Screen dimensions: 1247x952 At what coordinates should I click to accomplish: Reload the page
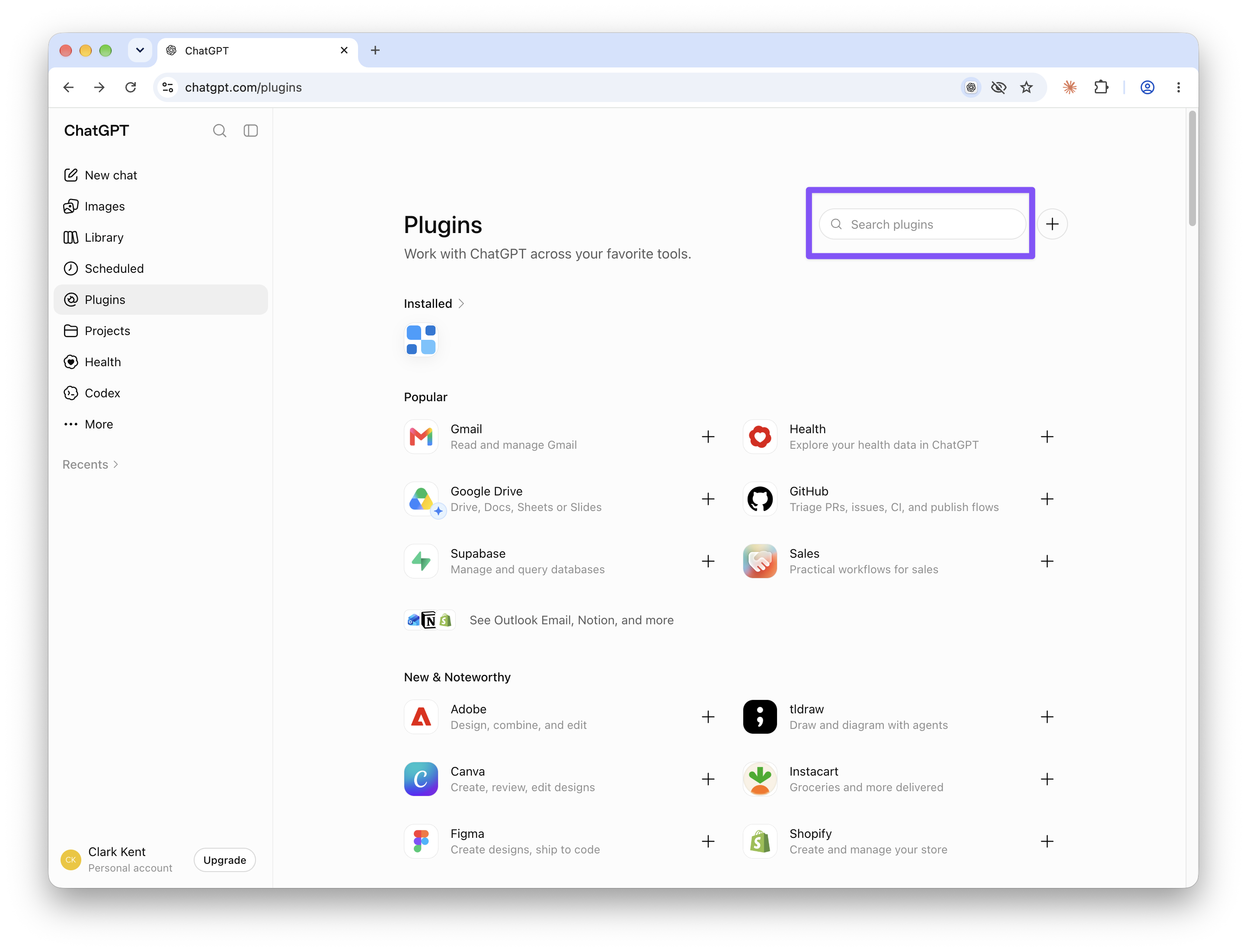pos(131,87)
